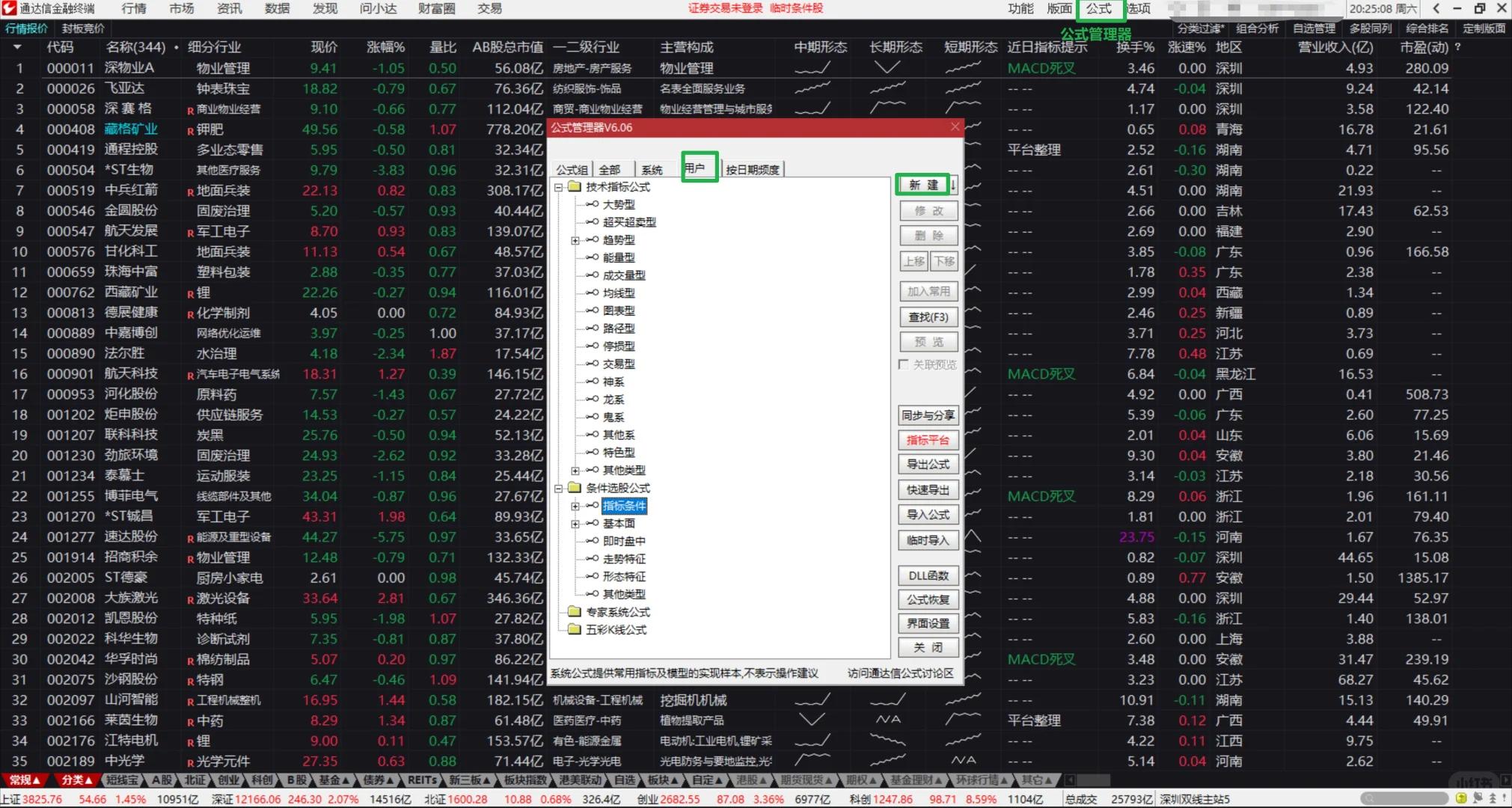Click the 综合排名 toolbar button

pos(1427,28)
